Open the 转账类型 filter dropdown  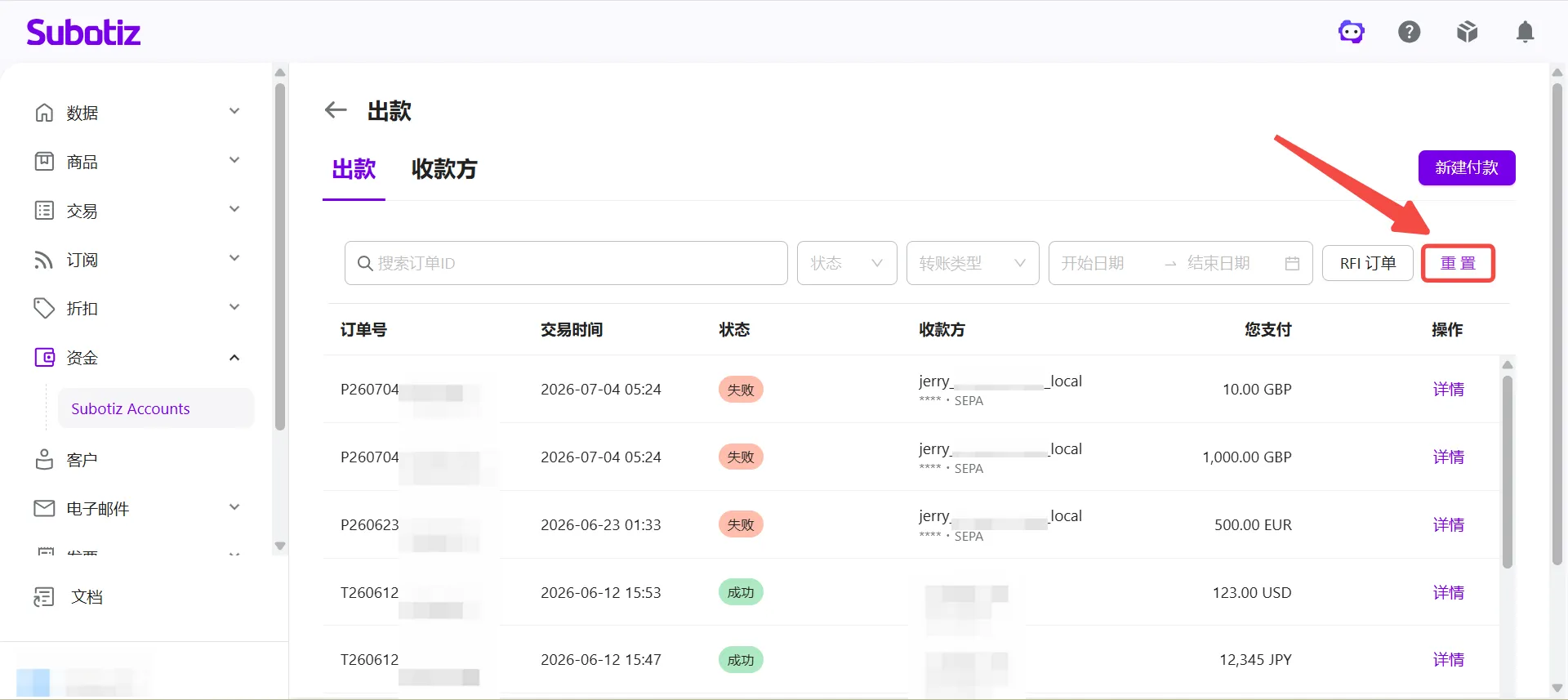973,263
